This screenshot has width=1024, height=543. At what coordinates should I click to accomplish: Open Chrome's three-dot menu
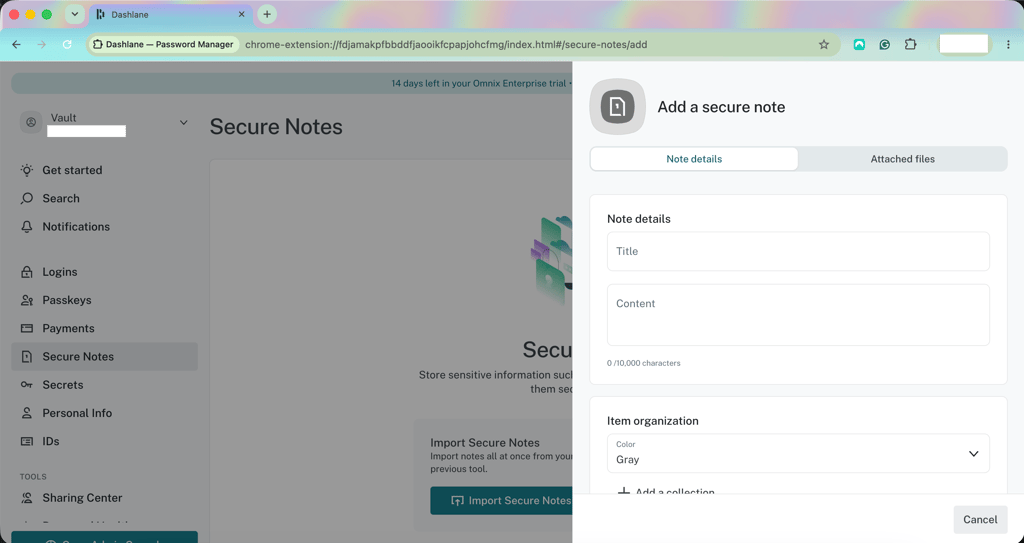[x=1008, y=44]
